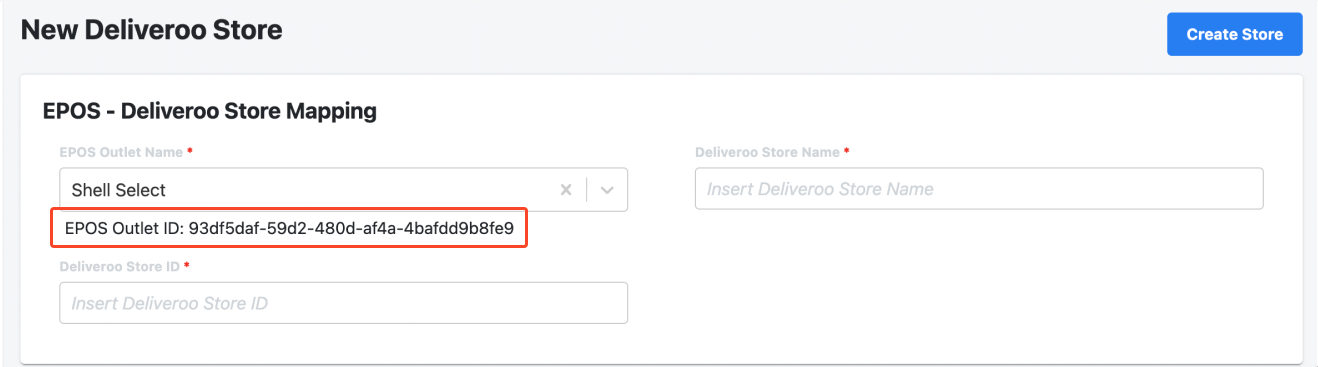Click the Deliveroo Store ID field label
The image size is (1318, 367).
pyautogui.click(x=119, y=267)
